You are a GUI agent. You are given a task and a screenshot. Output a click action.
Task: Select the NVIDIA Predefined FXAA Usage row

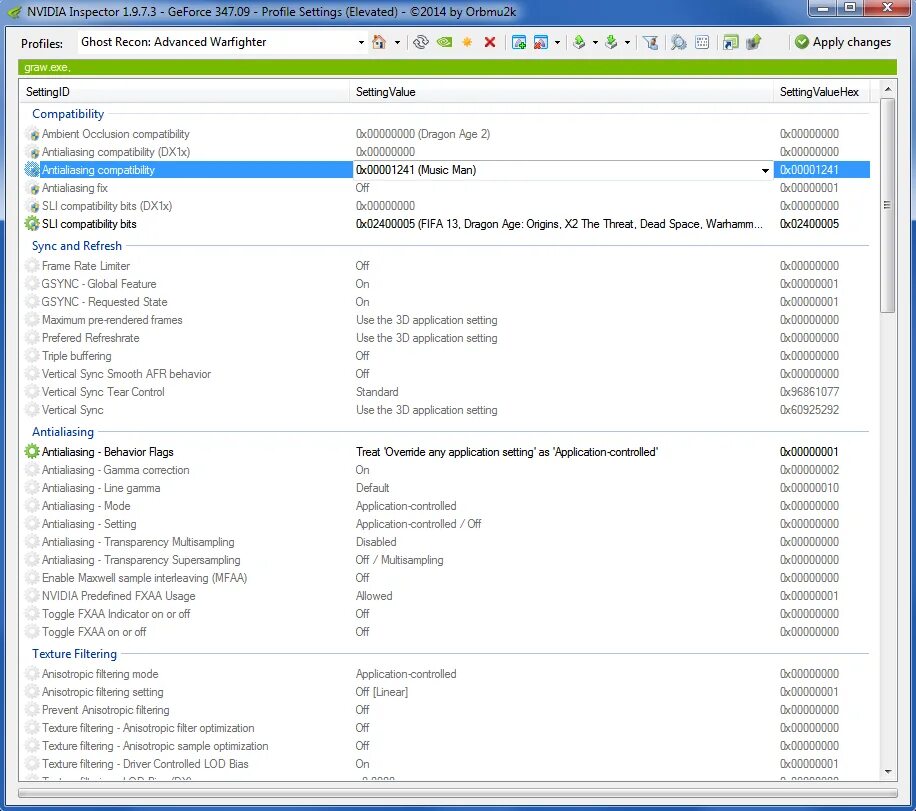447,596
